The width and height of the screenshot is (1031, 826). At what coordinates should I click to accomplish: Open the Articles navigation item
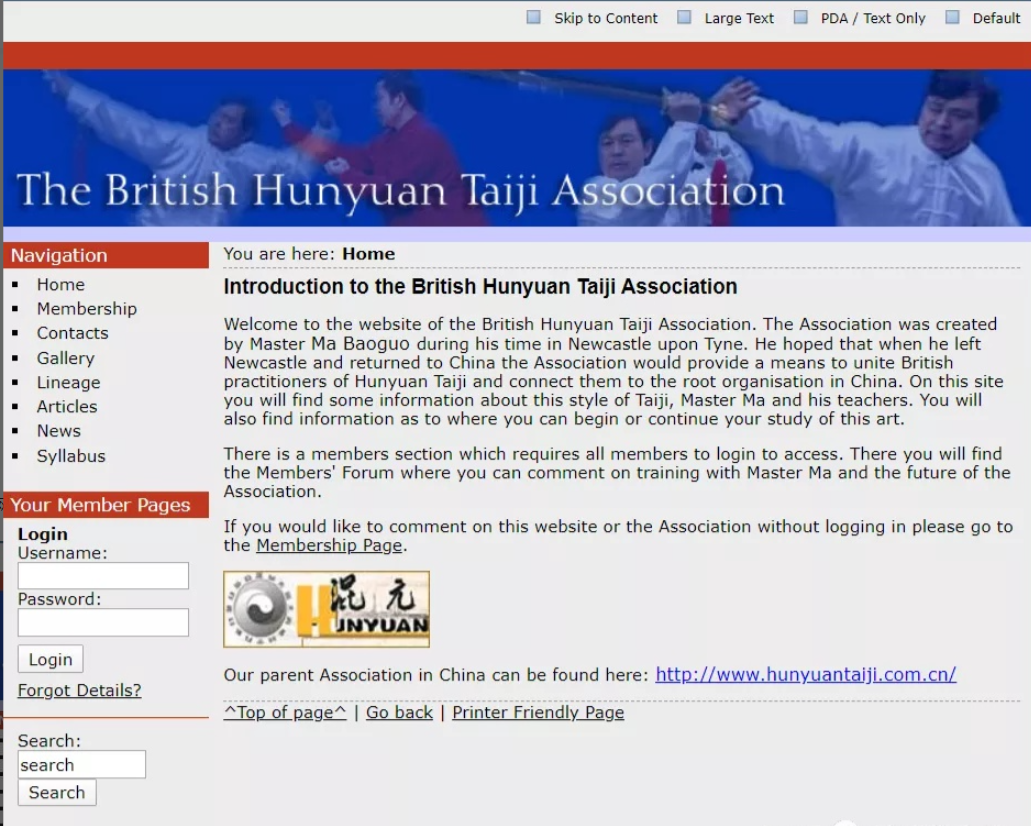67,406
